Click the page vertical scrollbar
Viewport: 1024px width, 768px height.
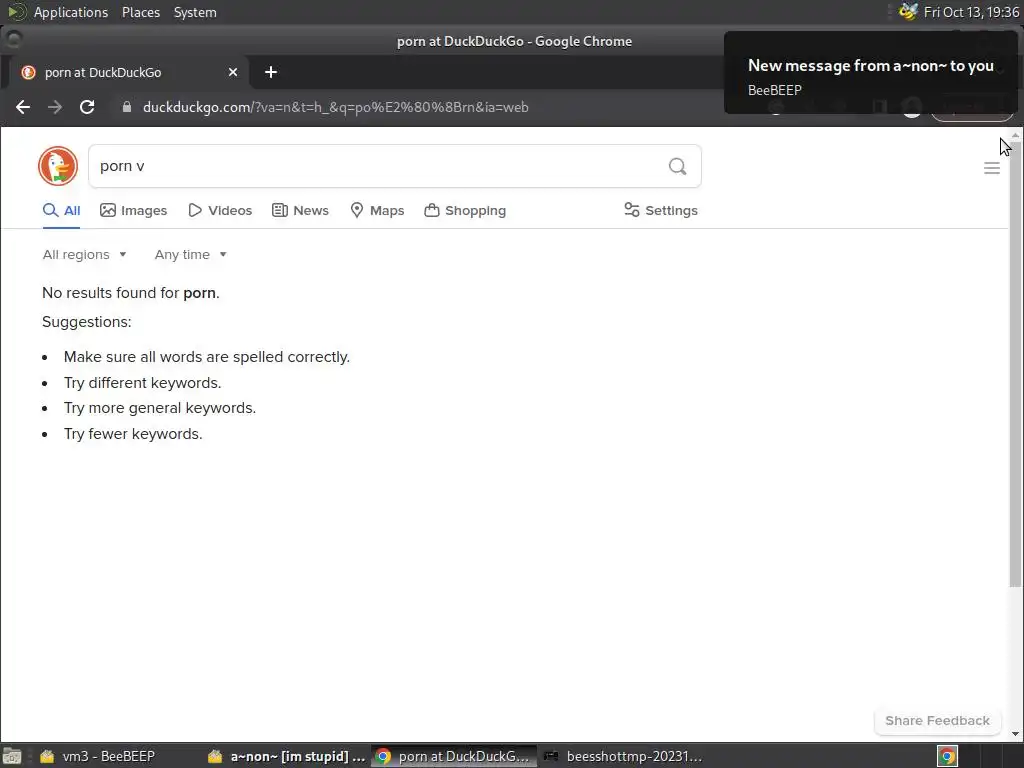coord(1015,364)
